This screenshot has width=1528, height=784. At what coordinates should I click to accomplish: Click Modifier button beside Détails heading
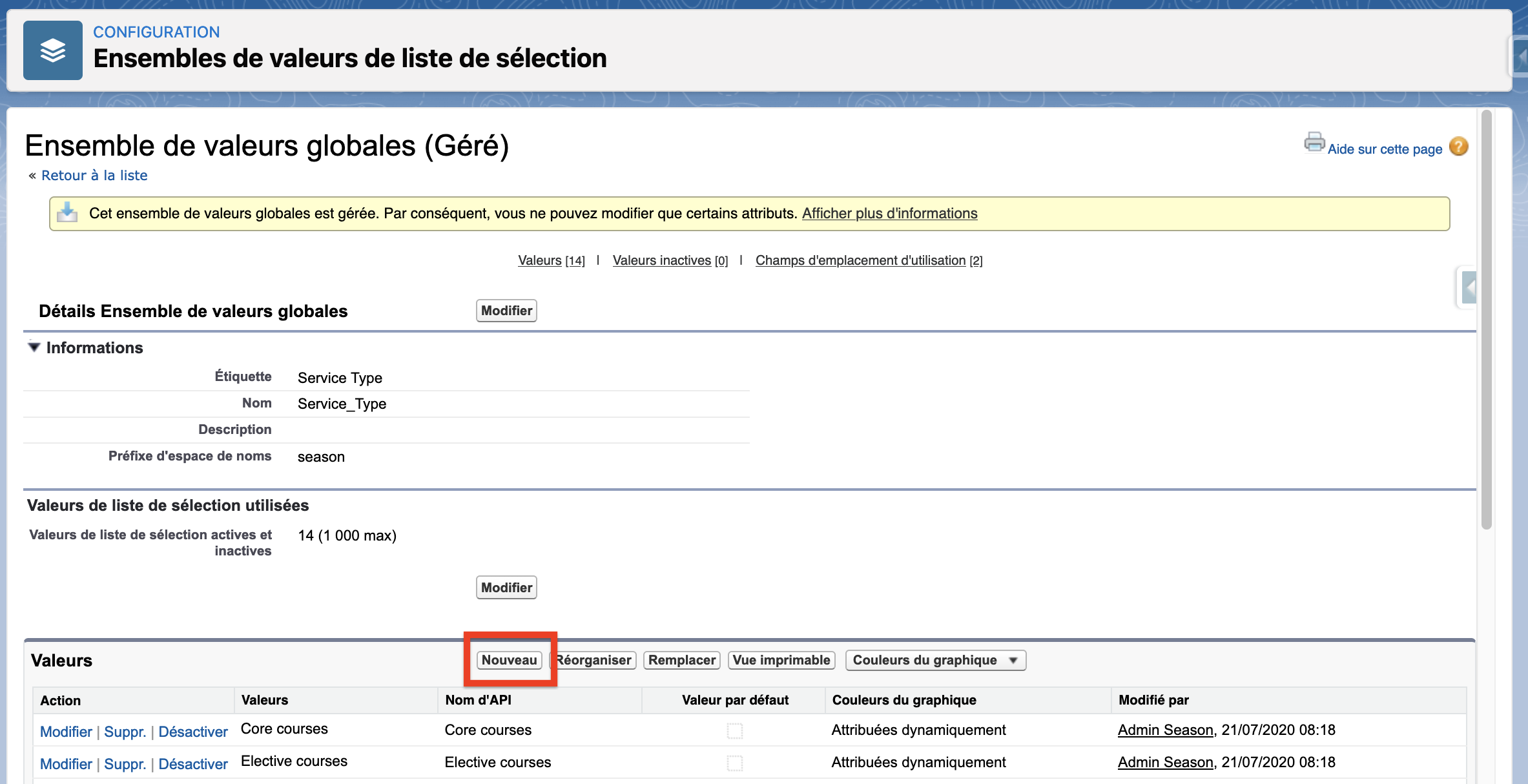click(506, 311)
